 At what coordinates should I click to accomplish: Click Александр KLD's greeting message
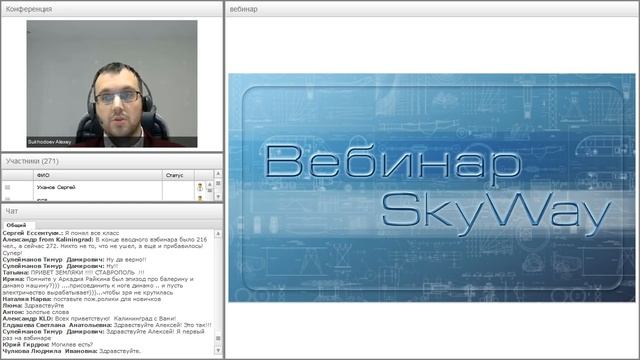pyautogui.click(x=89, y=318)
